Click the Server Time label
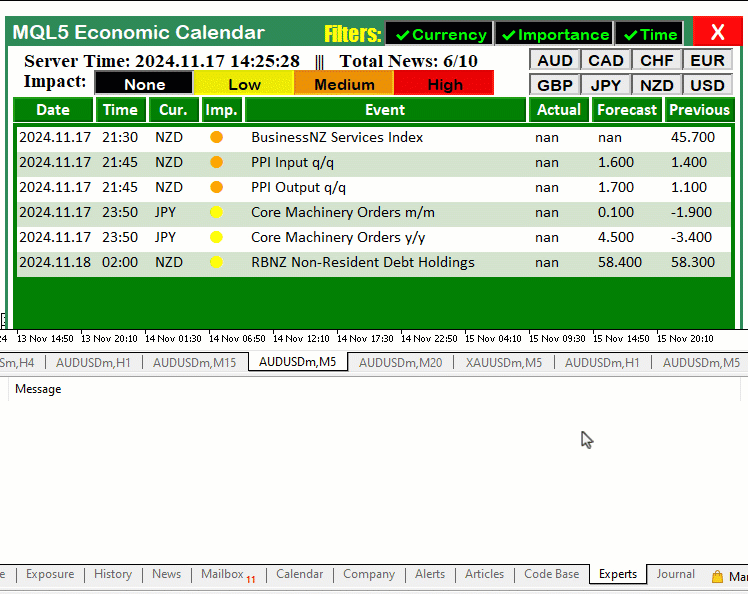 pyautogui.click(x=162, y=61)
